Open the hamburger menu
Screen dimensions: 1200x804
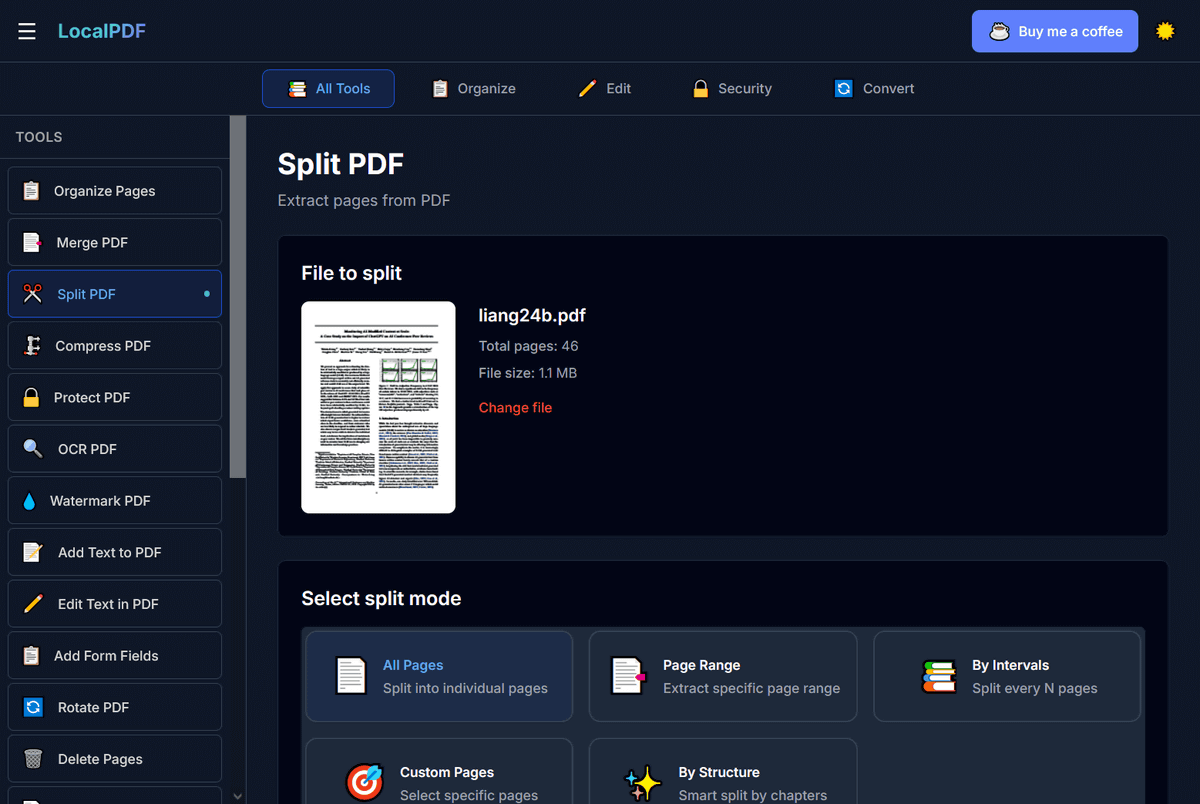coord(27,31)
